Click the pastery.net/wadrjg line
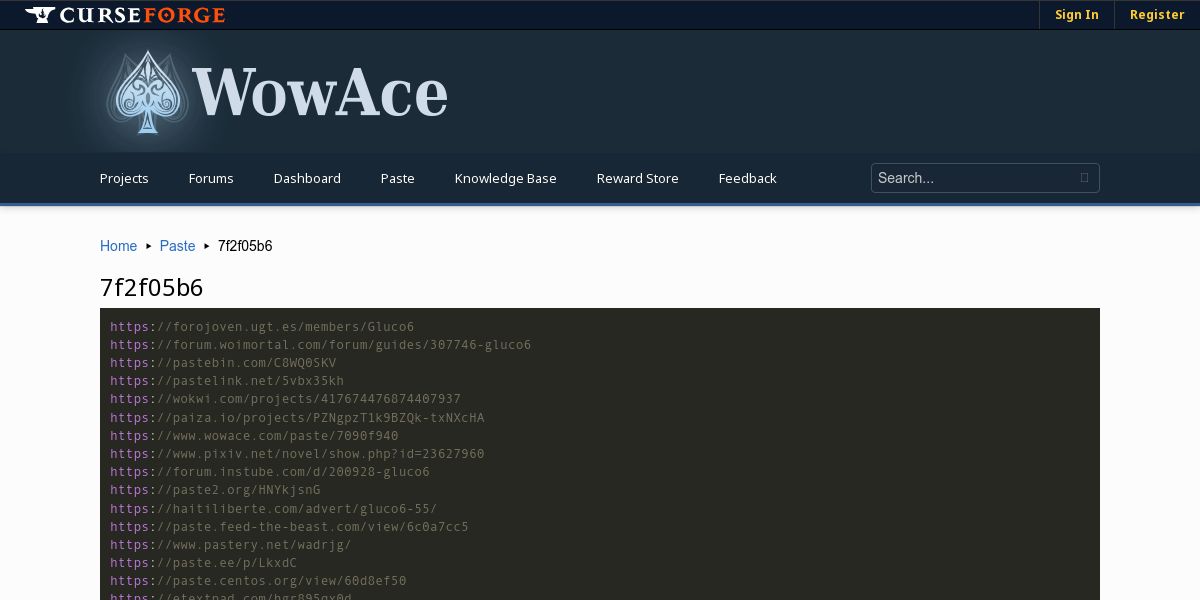This screenshot has height=600, width=1200. 231,545
